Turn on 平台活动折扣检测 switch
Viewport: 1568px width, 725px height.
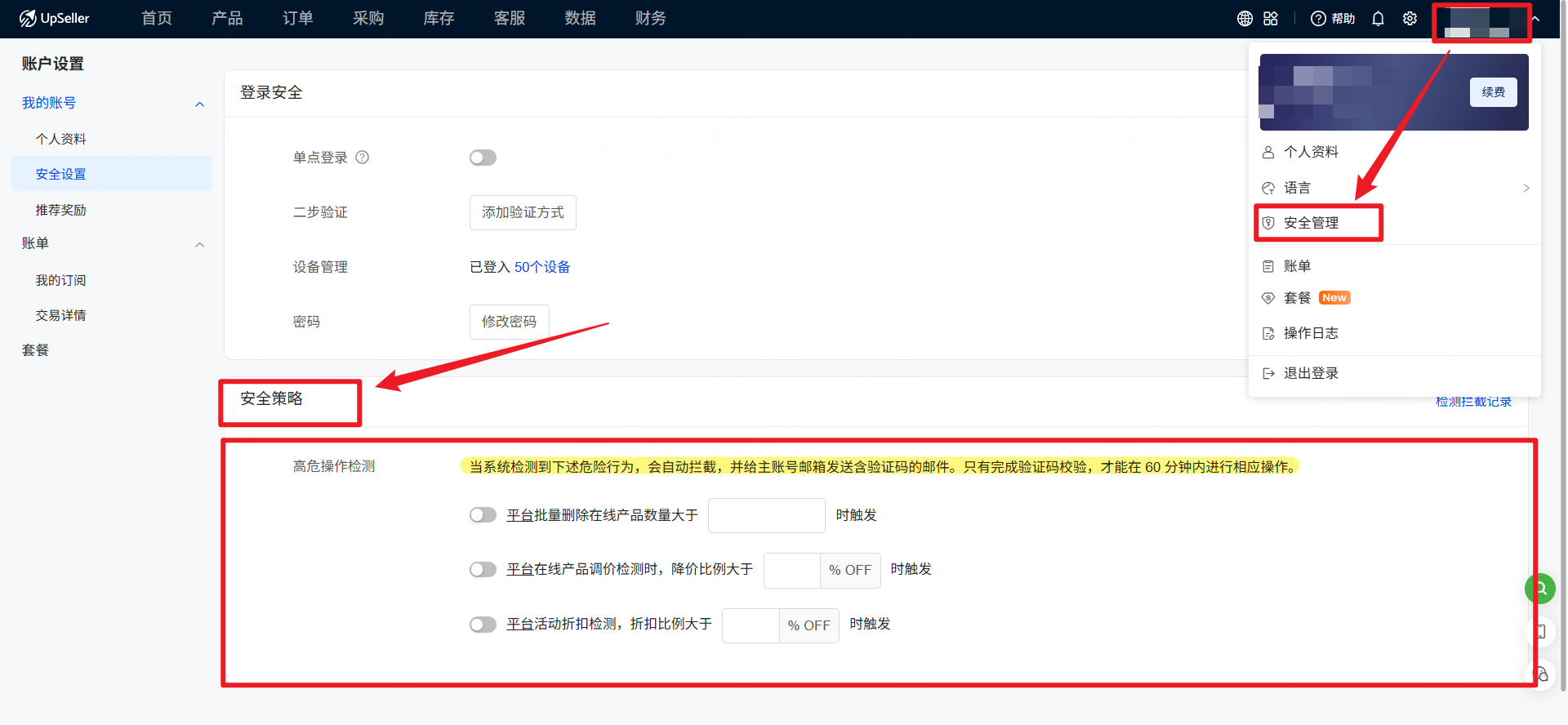pos(483,625)
